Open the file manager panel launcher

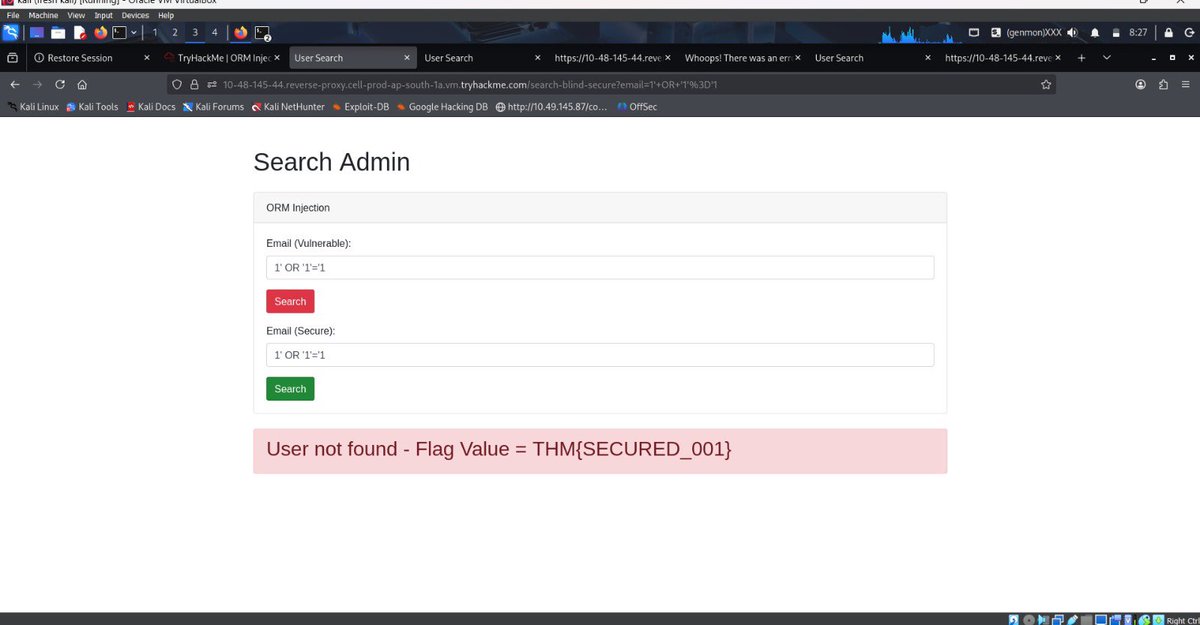coord(58,32)
